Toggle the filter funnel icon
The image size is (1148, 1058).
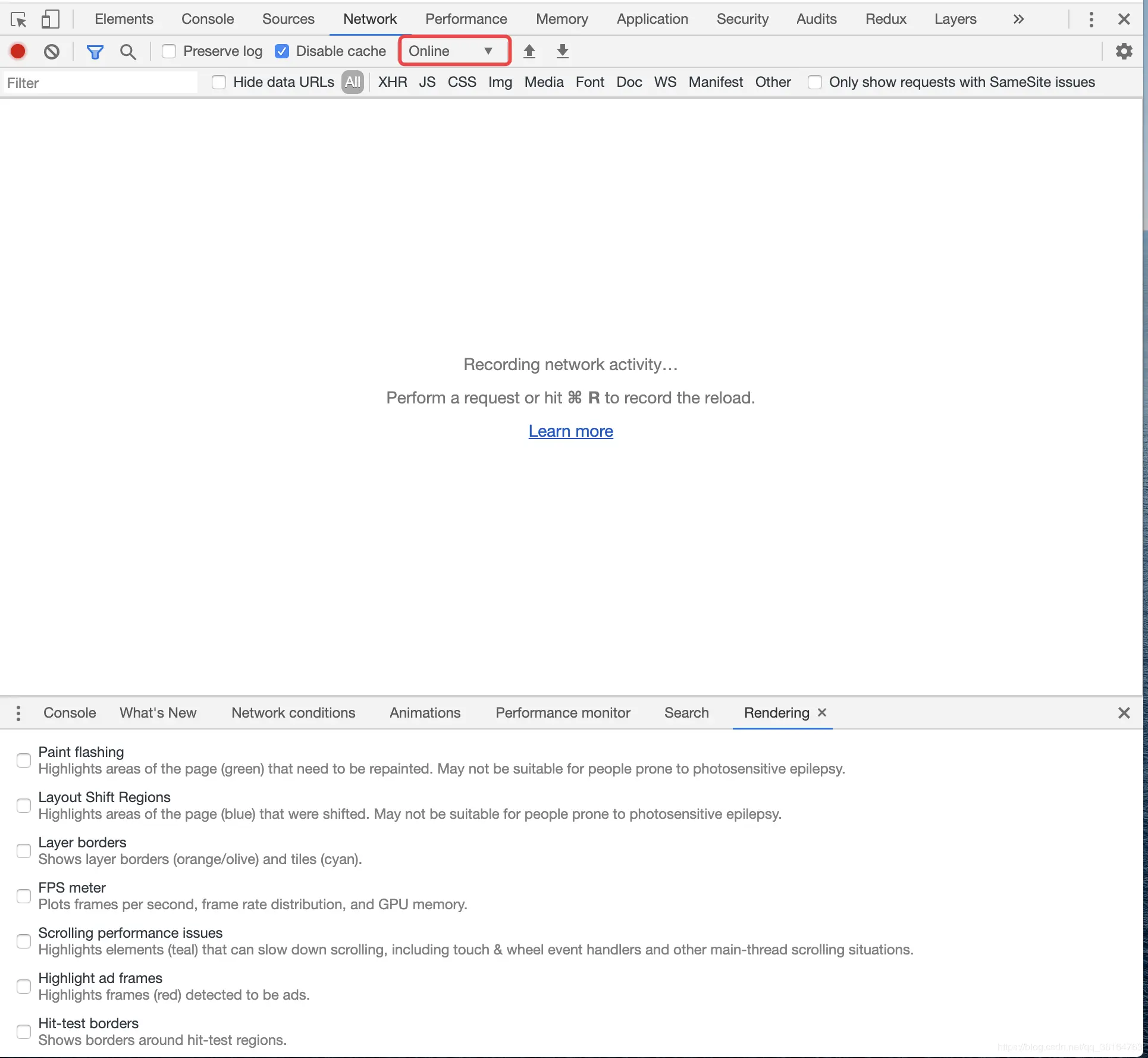95,52
